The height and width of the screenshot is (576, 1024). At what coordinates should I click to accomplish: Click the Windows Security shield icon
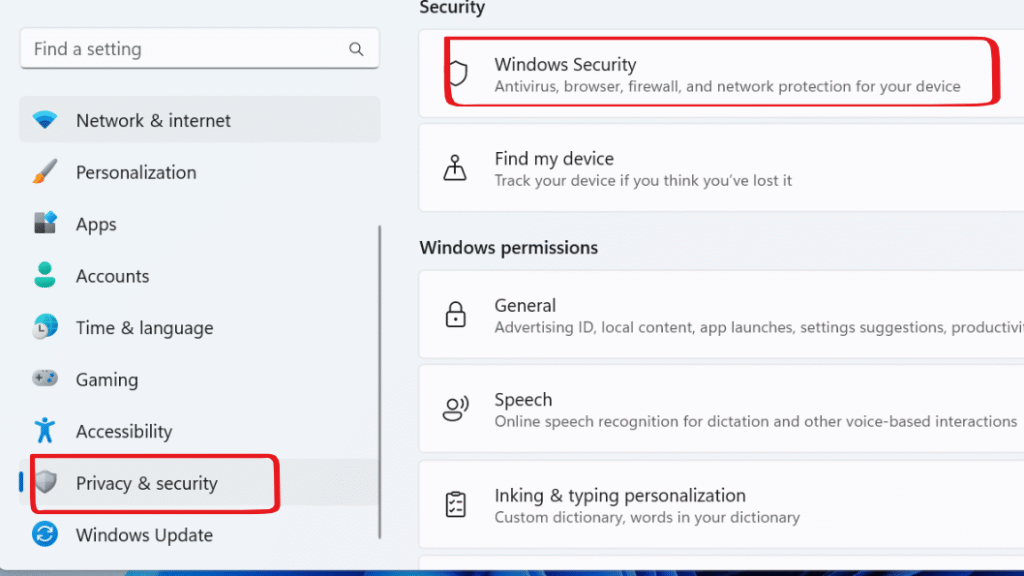[458, 73]
